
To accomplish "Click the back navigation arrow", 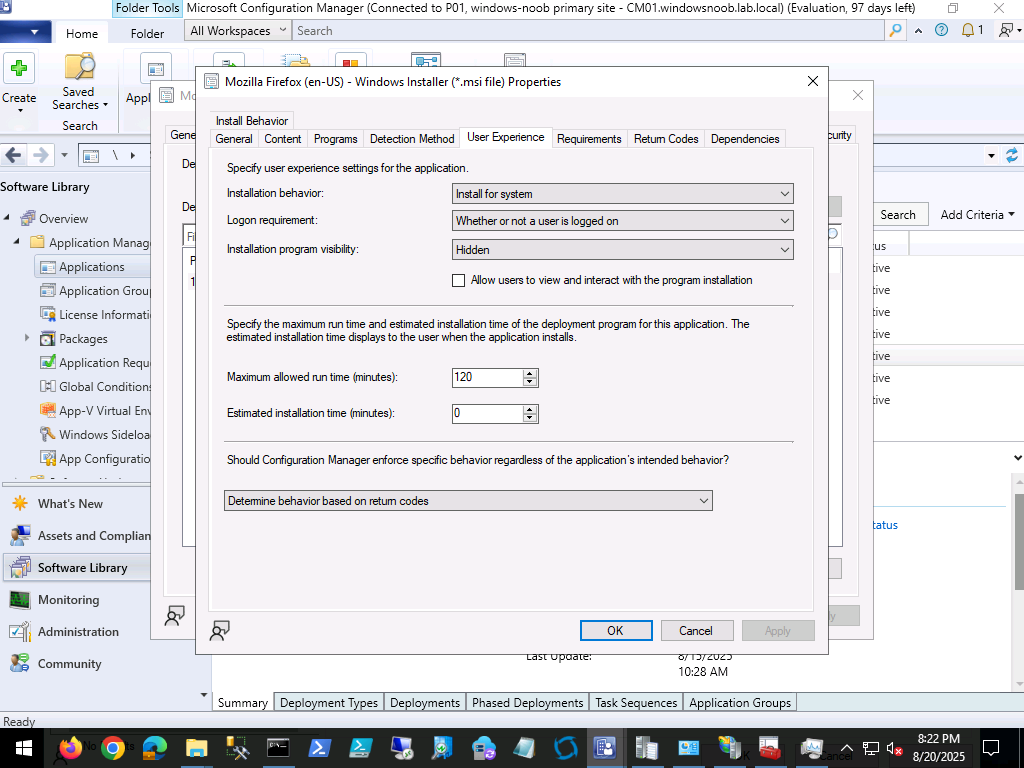I will pyautogui.click(x=14, y=155).
